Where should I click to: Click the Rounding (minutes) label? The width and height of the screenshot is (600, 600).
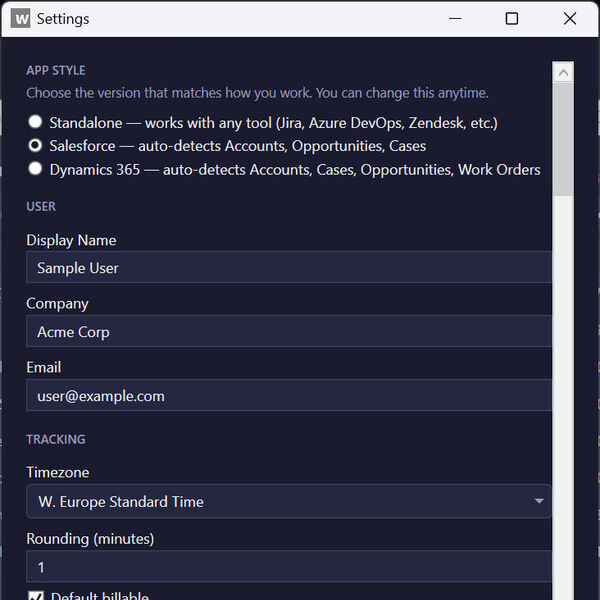click(x=90, y=539)
